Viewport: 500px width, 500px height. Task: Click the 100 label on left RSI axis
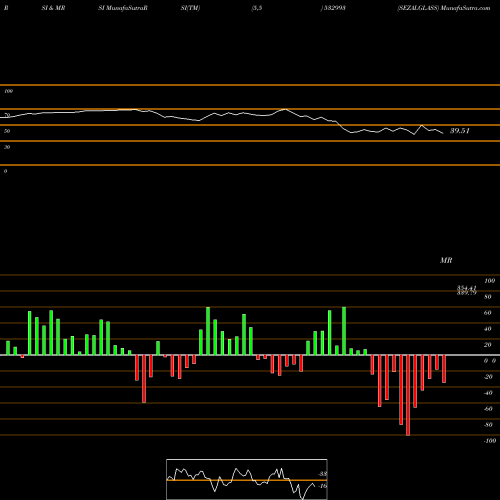pyautogui.click(x=8, y=91)
